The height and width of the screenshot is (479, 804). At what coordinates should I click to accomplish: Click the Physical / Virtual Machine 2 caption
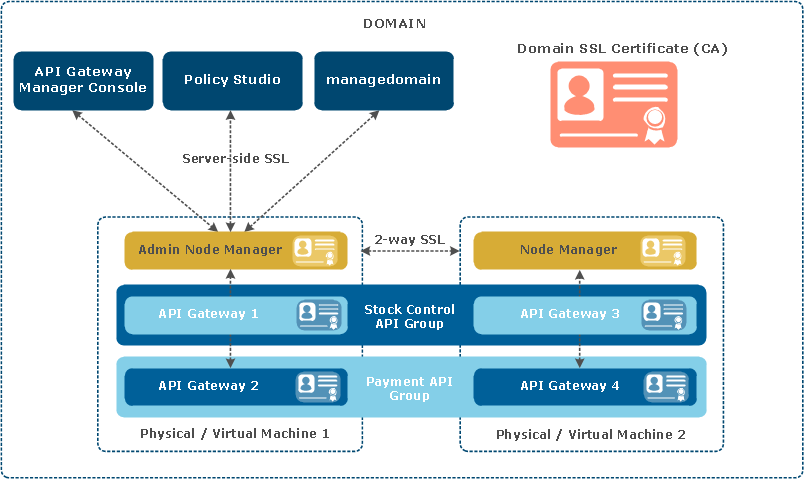(x=591, y=435)
